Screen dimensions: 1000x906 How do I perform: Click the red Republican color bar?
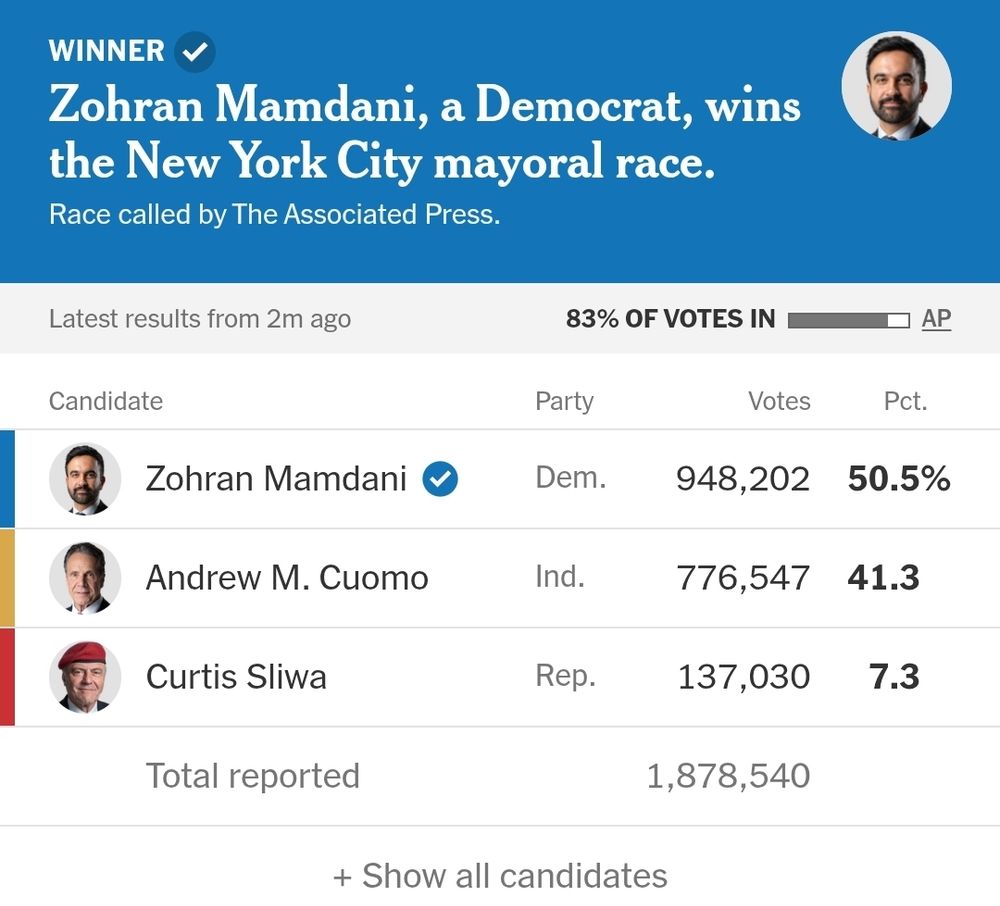pyautogui.click(x=7, y=676)
